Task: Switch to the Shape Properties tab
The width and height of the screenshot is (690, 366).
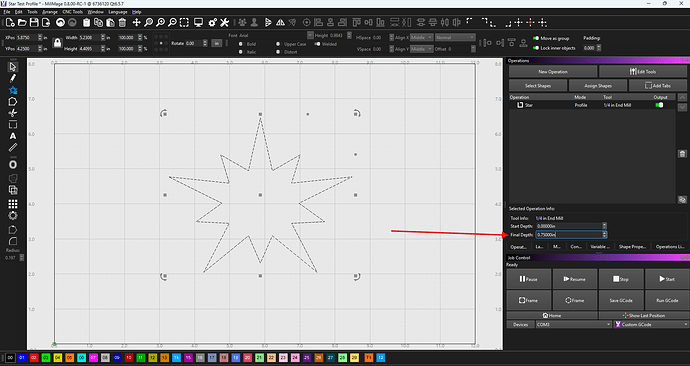Action: pos(632,247)
